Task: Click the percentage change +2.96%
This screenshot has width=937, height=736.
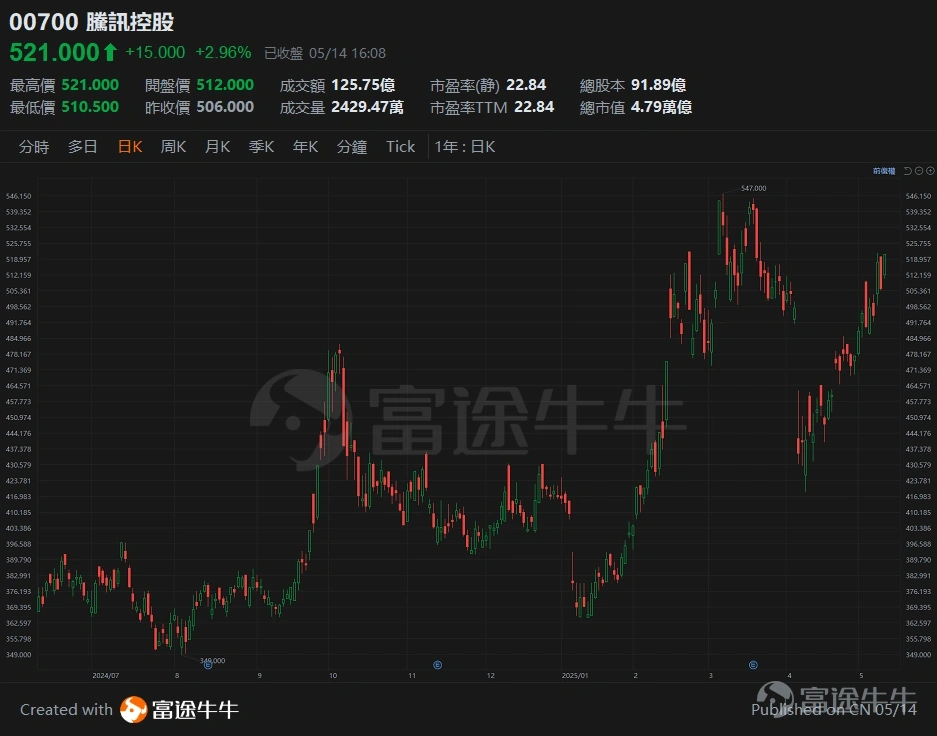Action: (x=223, y=53)
